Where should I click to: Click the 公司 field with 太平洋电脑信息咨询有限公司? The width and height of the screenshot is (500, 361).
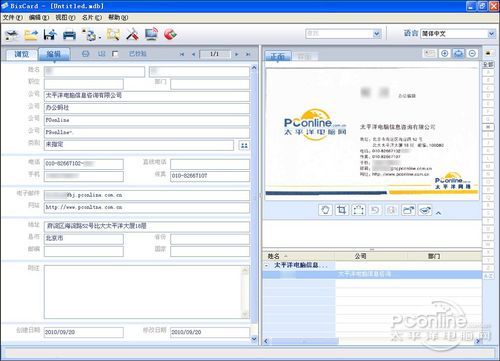(147, 96)
